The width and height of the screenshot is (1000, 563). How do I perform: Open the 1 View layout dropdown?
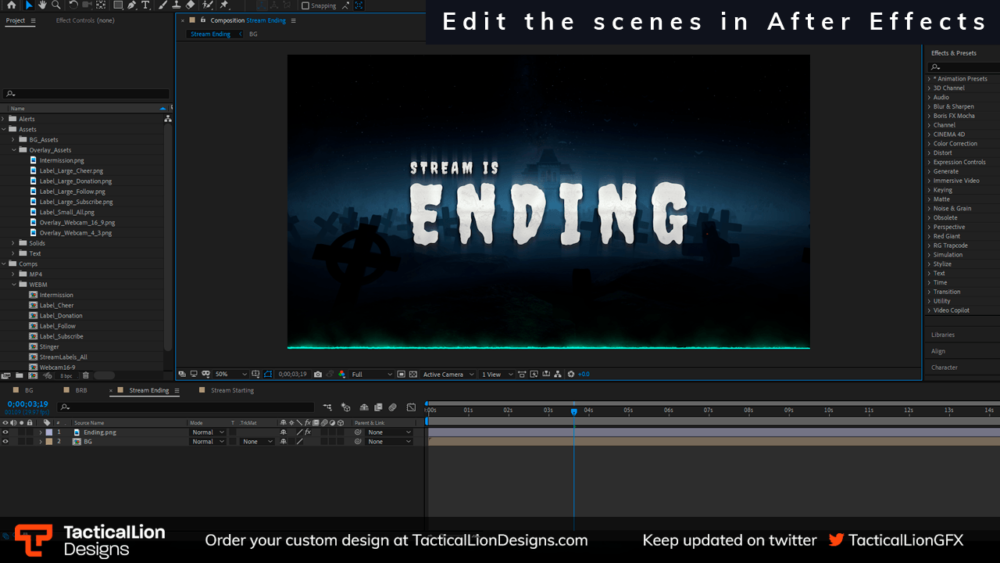point(497,374)
